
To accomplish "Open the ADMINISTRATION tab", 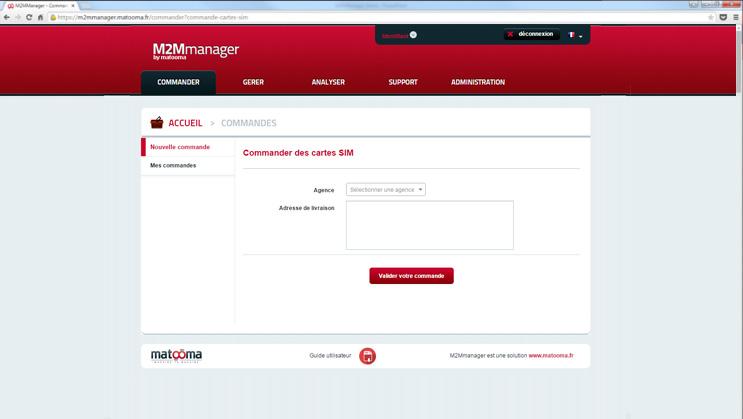I will [x=478, y=82].
